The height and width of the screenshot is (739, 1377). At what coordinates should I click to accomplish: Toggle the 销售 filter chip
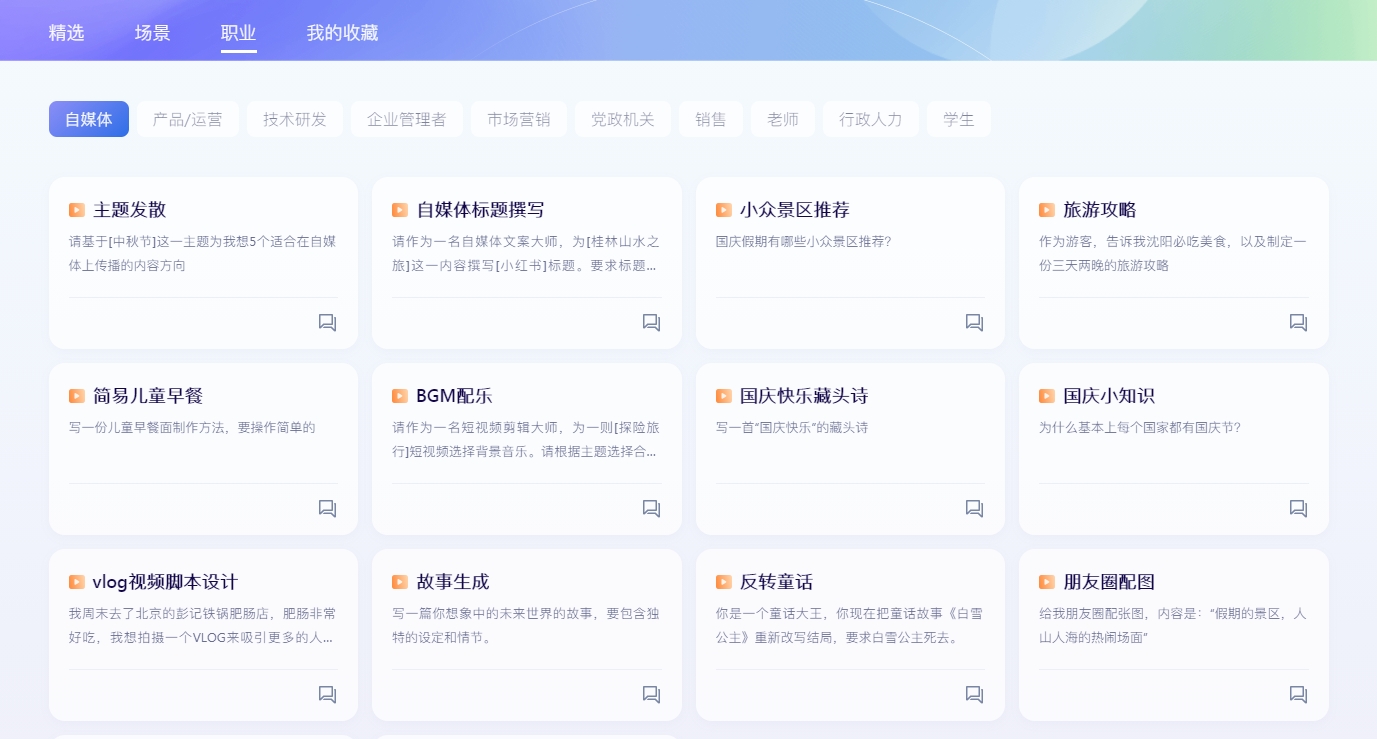[711, 118]
